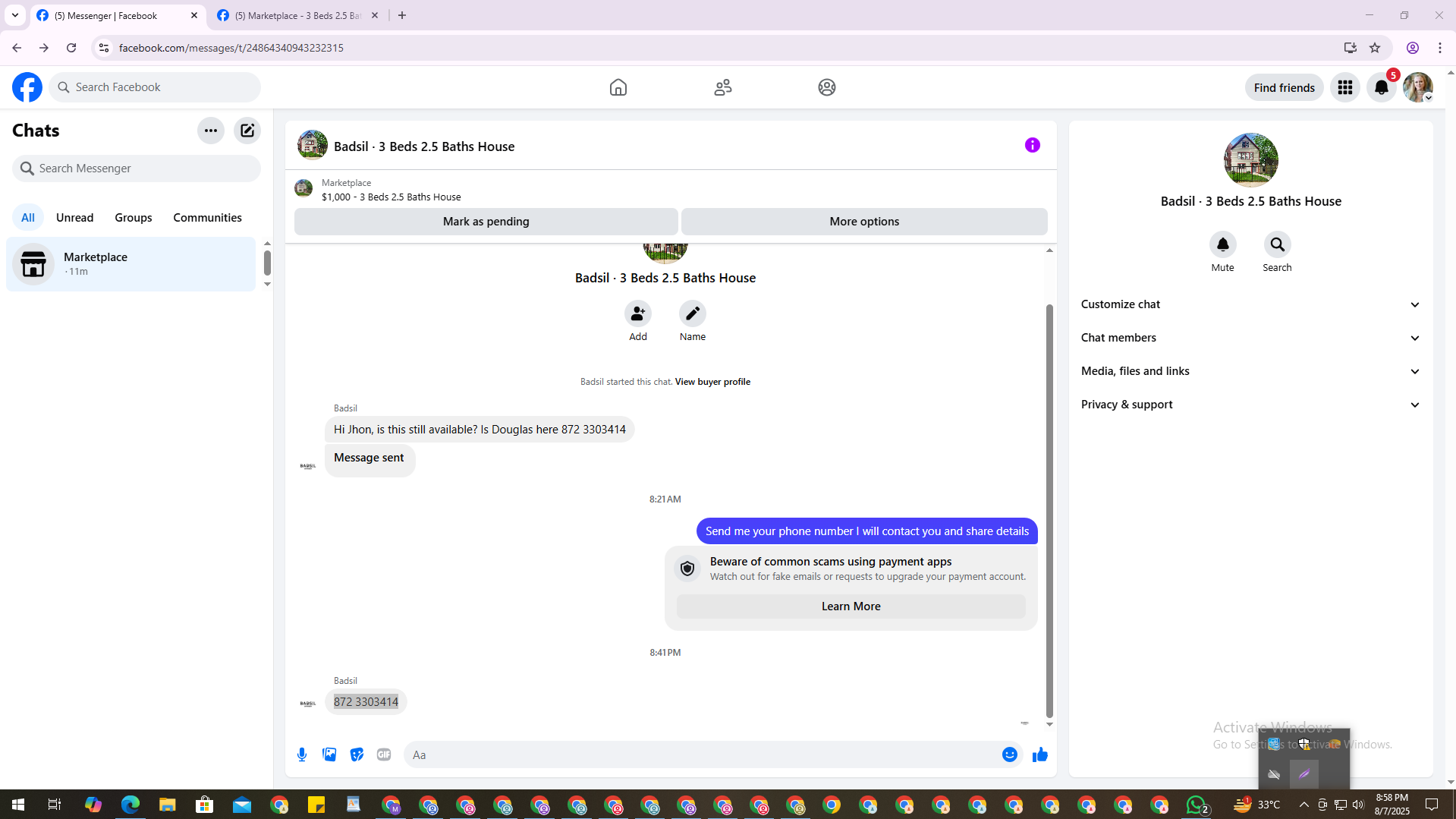Viewport: 1456px width, 819px height.
Task: Choose a GIF icon
Action: (384, 754)
